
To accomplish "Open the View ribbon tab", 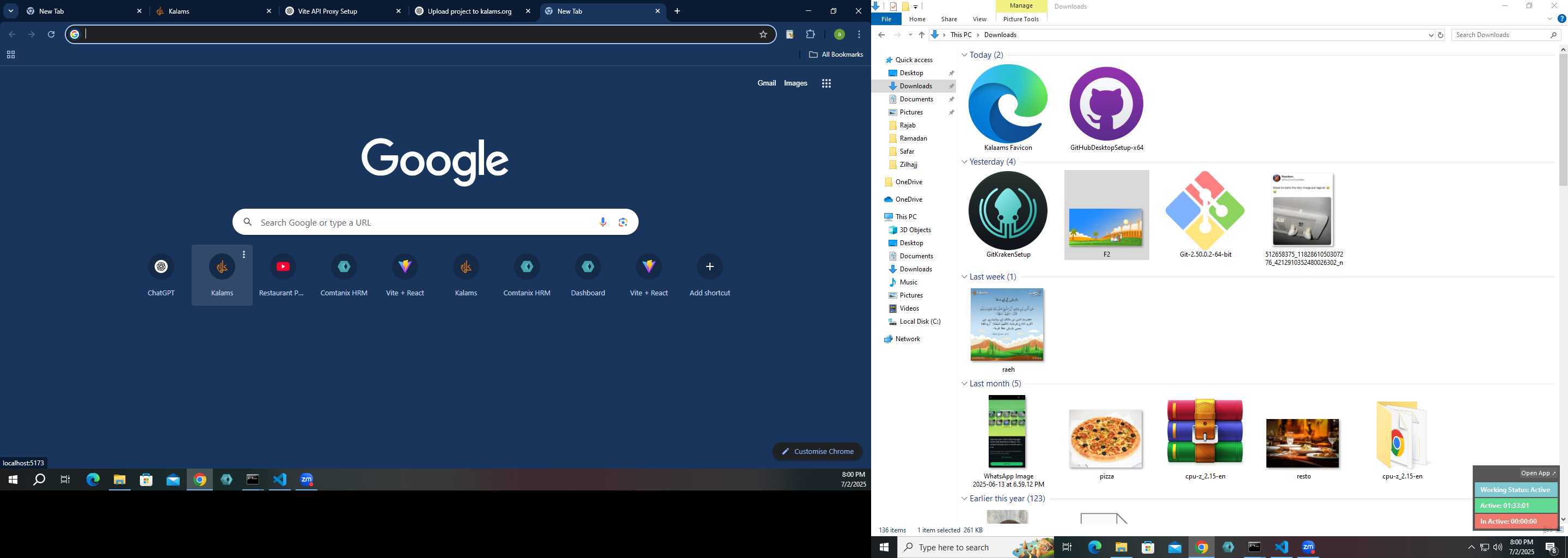I will (979, 19).
